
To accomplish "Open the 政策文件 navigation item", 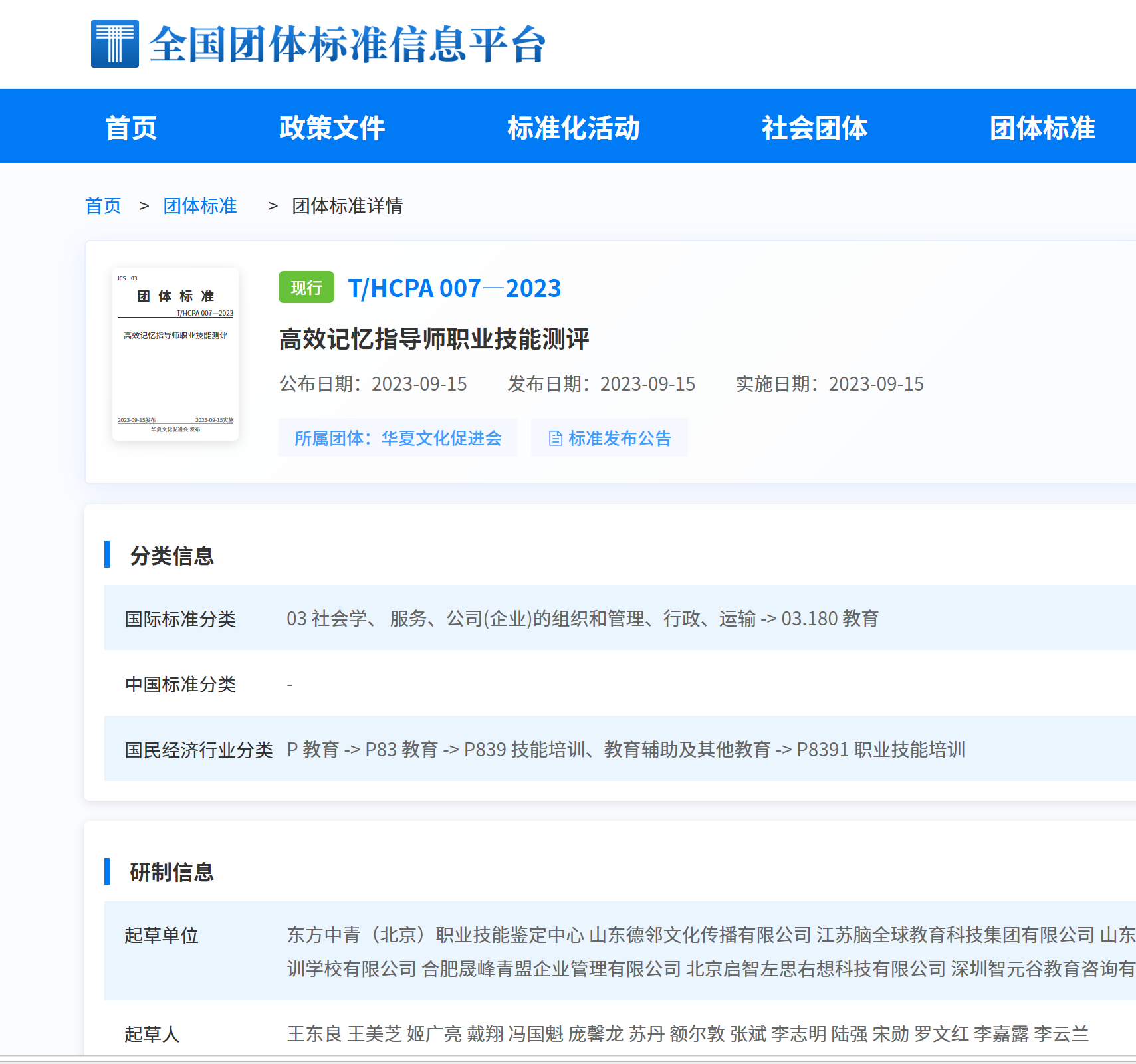I will click(332, 128).
